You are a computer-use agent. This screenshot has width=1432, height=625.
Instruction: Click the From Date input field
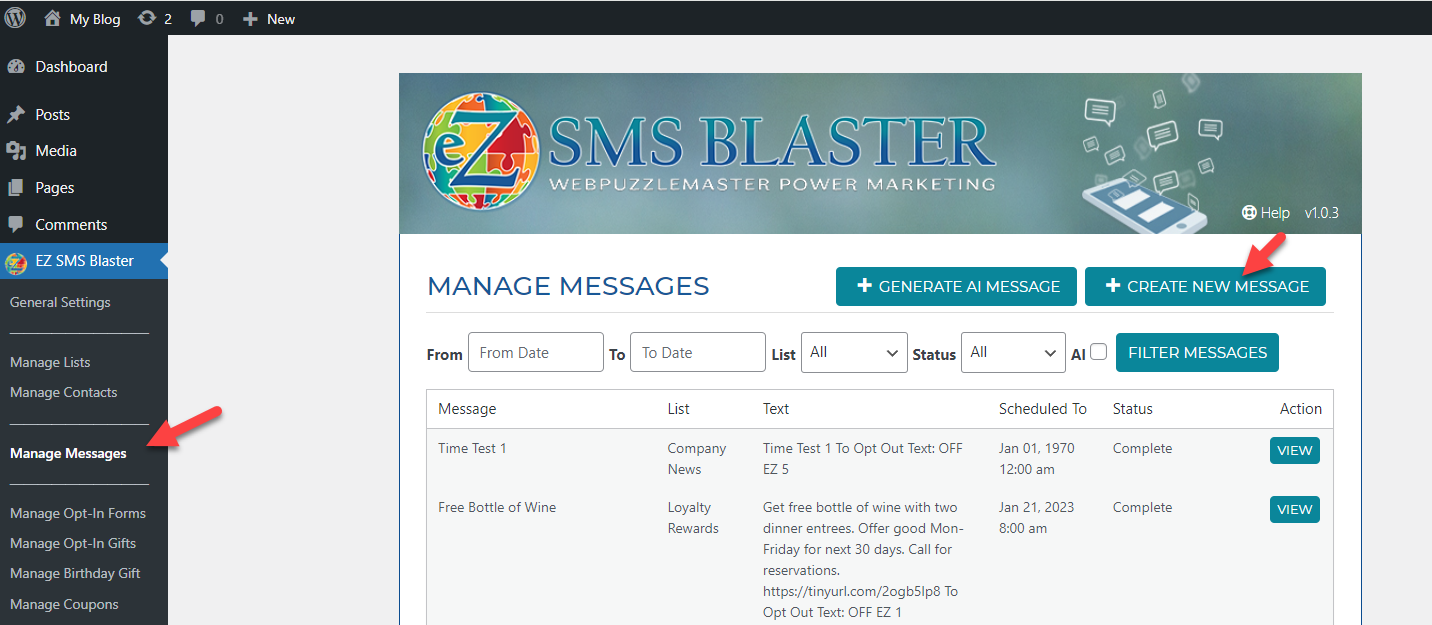pos(536,352)
